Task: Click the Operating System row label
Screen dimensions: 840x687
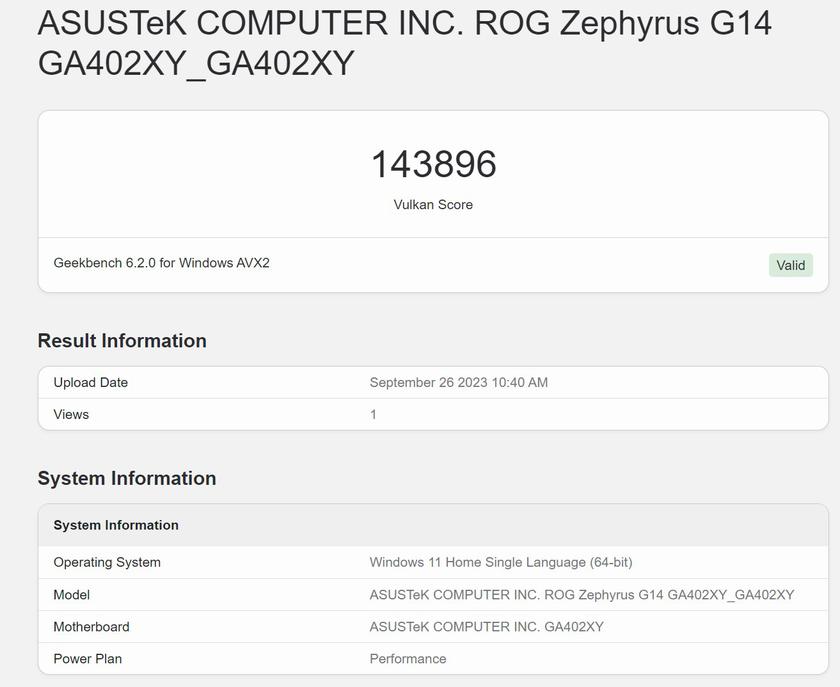Action: (107, 562)
